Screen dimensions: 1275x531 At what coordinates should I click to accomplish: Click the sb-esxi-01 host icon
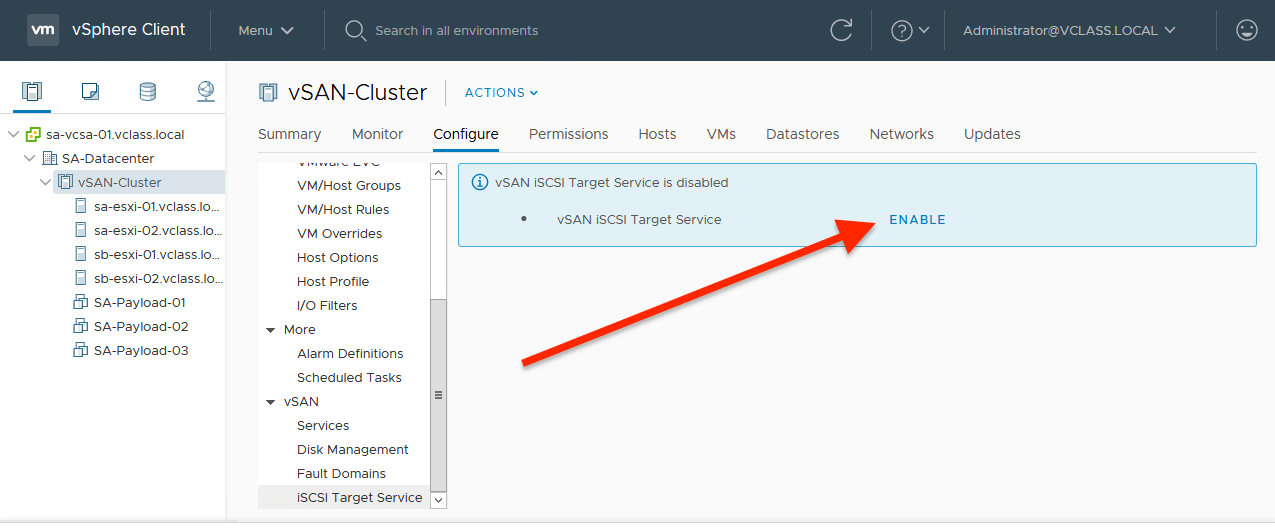click(x=82, y=254)
